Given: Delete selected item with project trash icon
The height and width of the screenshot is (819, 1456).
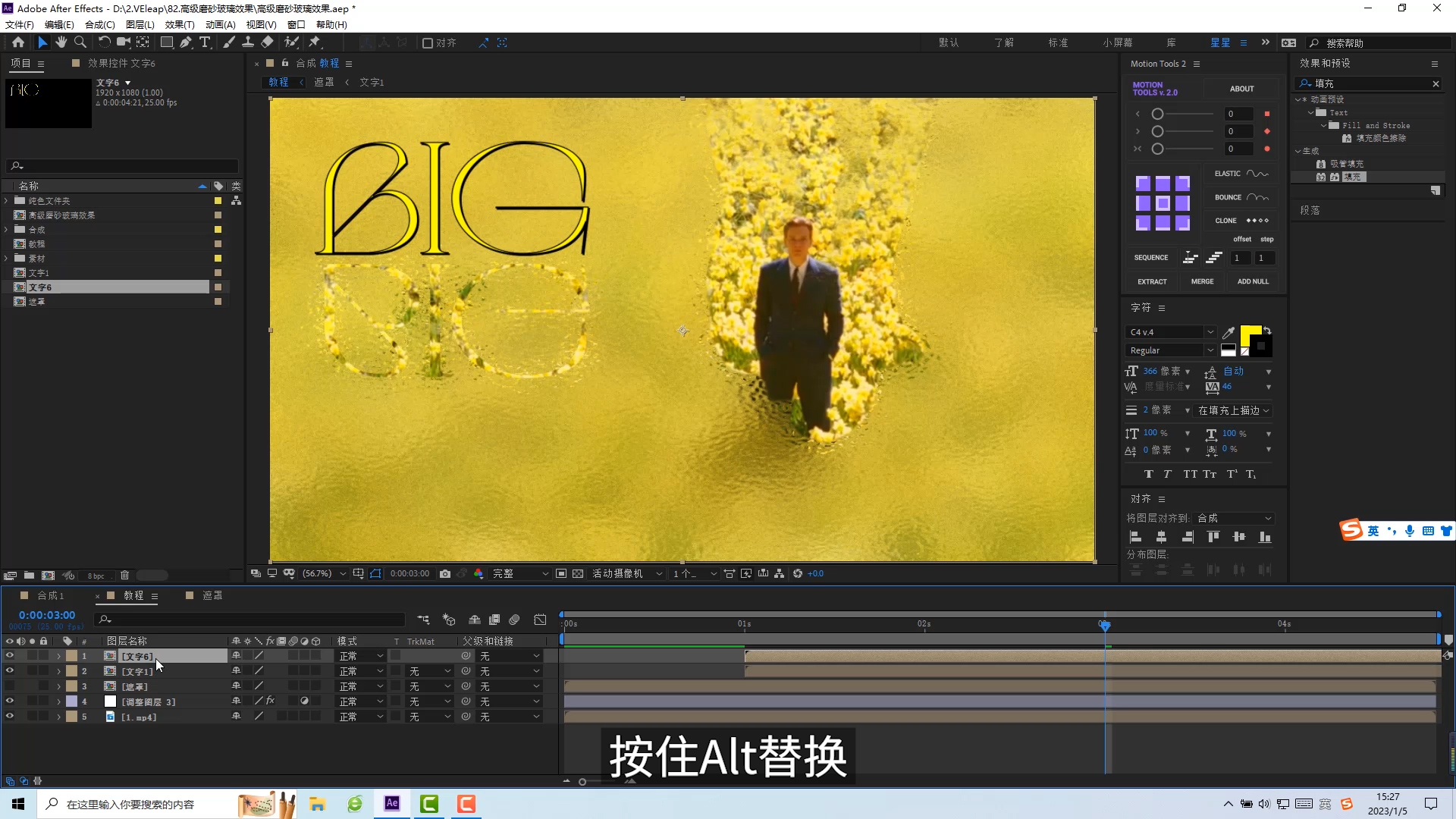Looking at the screenshot, I should [x=125, y=576].
